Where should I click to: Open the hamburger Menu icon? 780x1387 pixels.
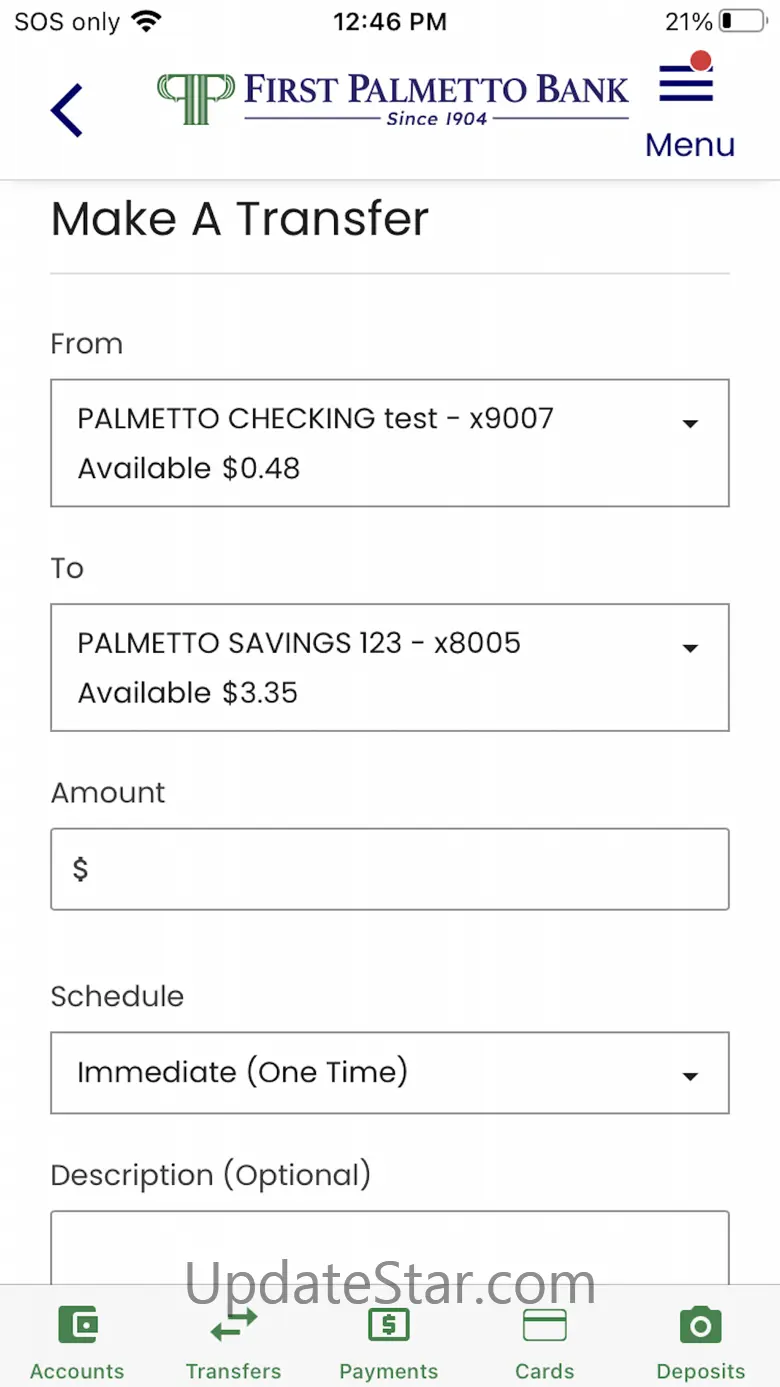(x=686, y=84)
